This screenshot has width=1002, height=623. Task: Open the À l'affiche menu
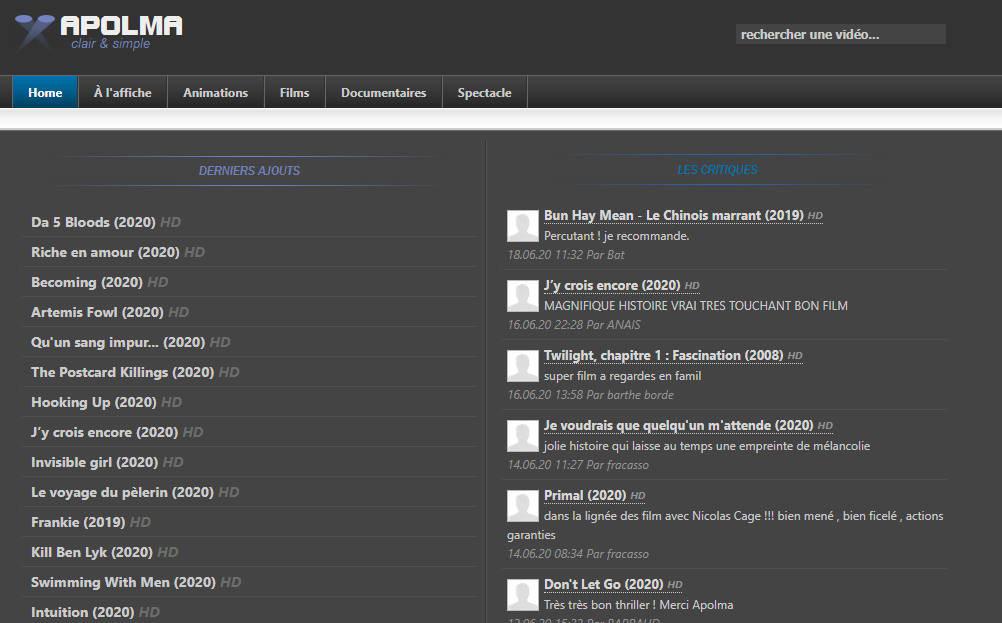(123, 93)
